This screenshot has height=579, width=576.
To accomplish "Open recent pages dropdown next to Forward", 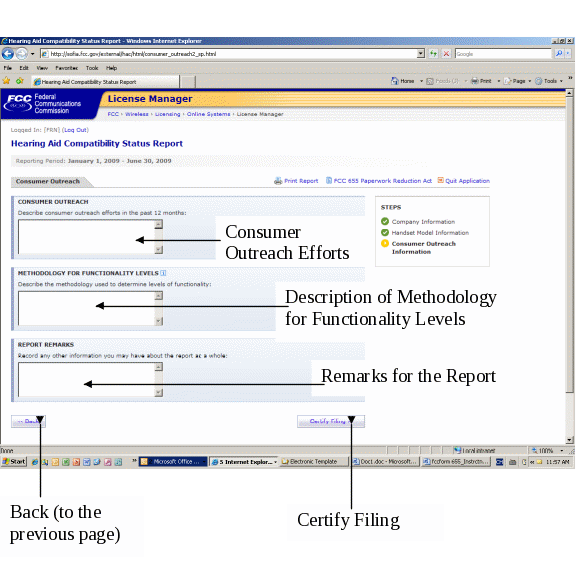I will [x=32, y=54].
